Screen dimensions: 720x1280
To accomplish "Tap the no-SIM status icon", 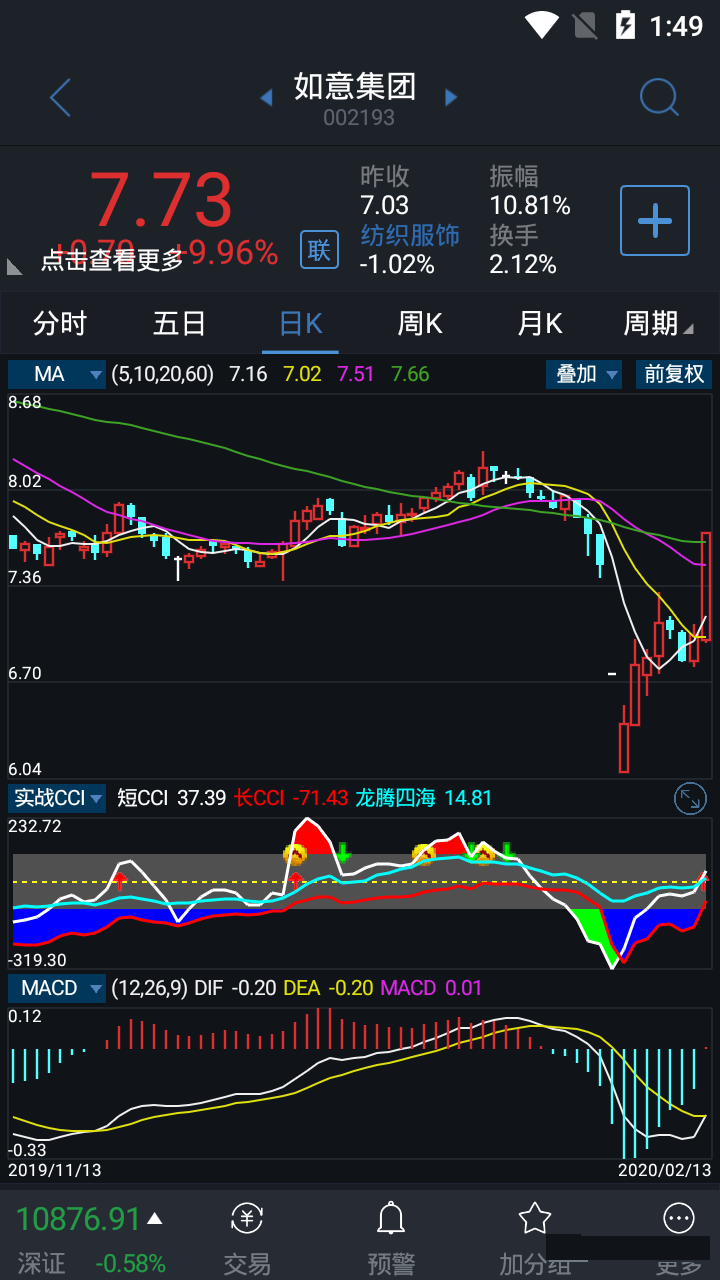I will [x=585, y=25].
